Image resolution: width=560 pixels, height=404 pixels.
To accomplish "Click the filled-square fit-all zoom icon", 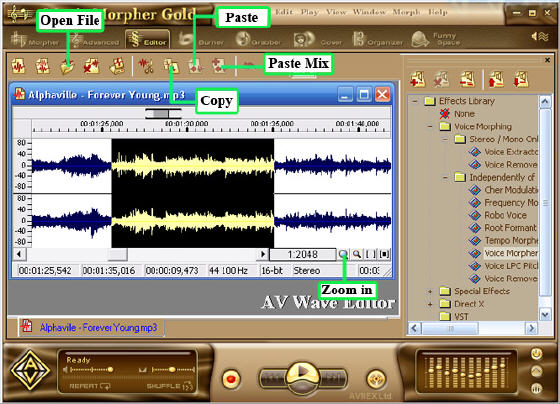I will (x=384, y=254).
